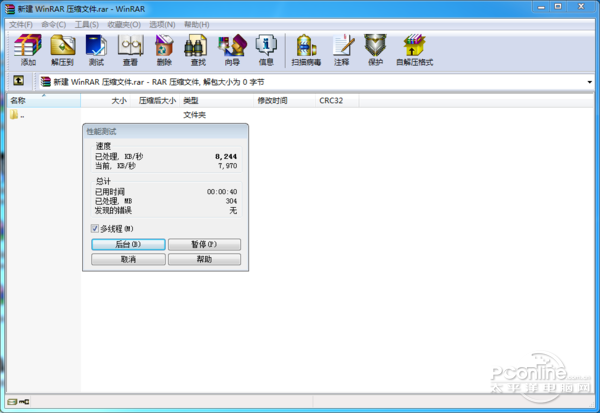The width and height of the screenshot is (600, 413).
Task: Click the 暂停(P) pause button
Action: coord(204,244)
